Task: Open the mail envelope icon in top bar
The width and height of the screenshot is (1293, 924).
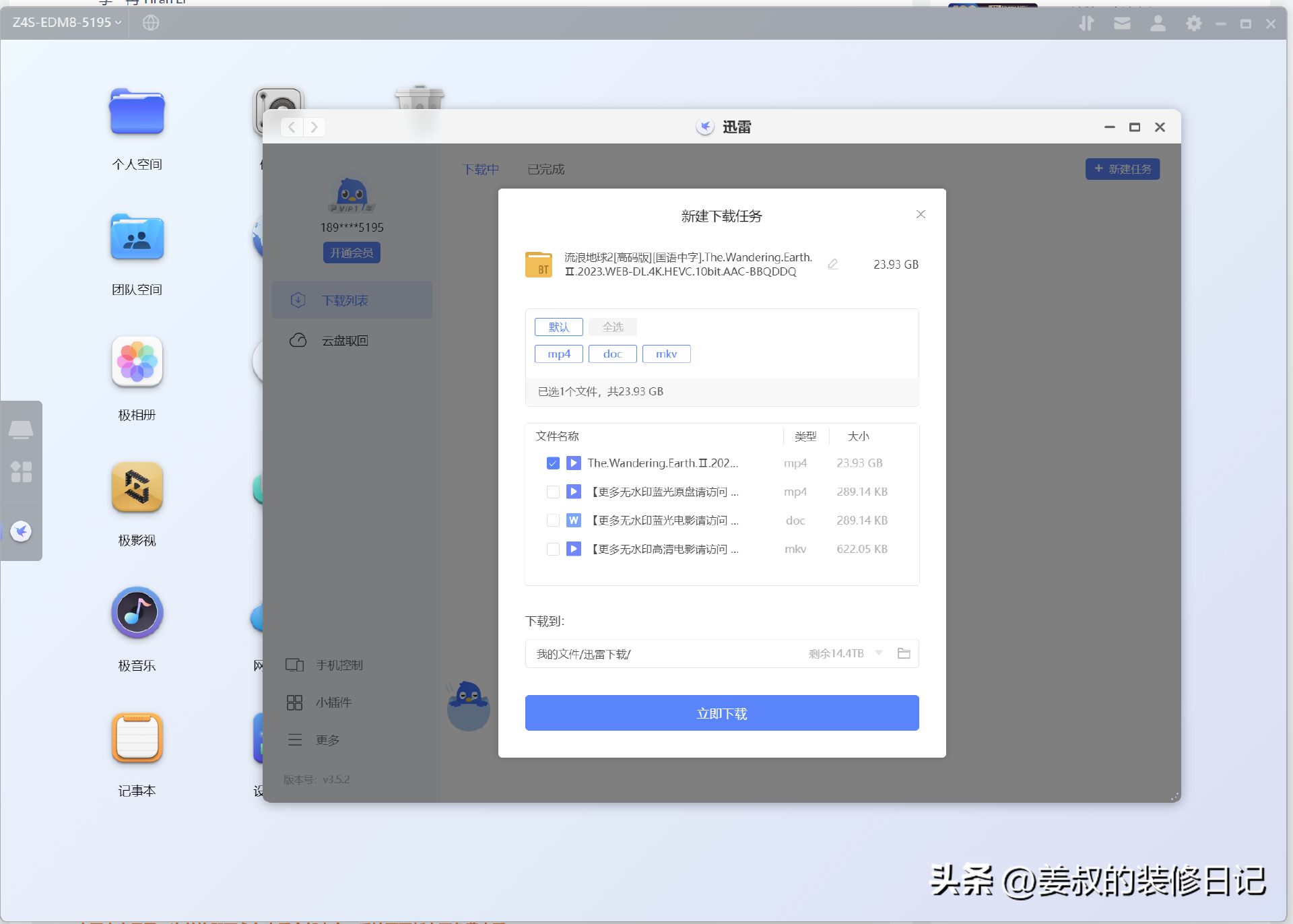Action: [x=1122, y=24]
